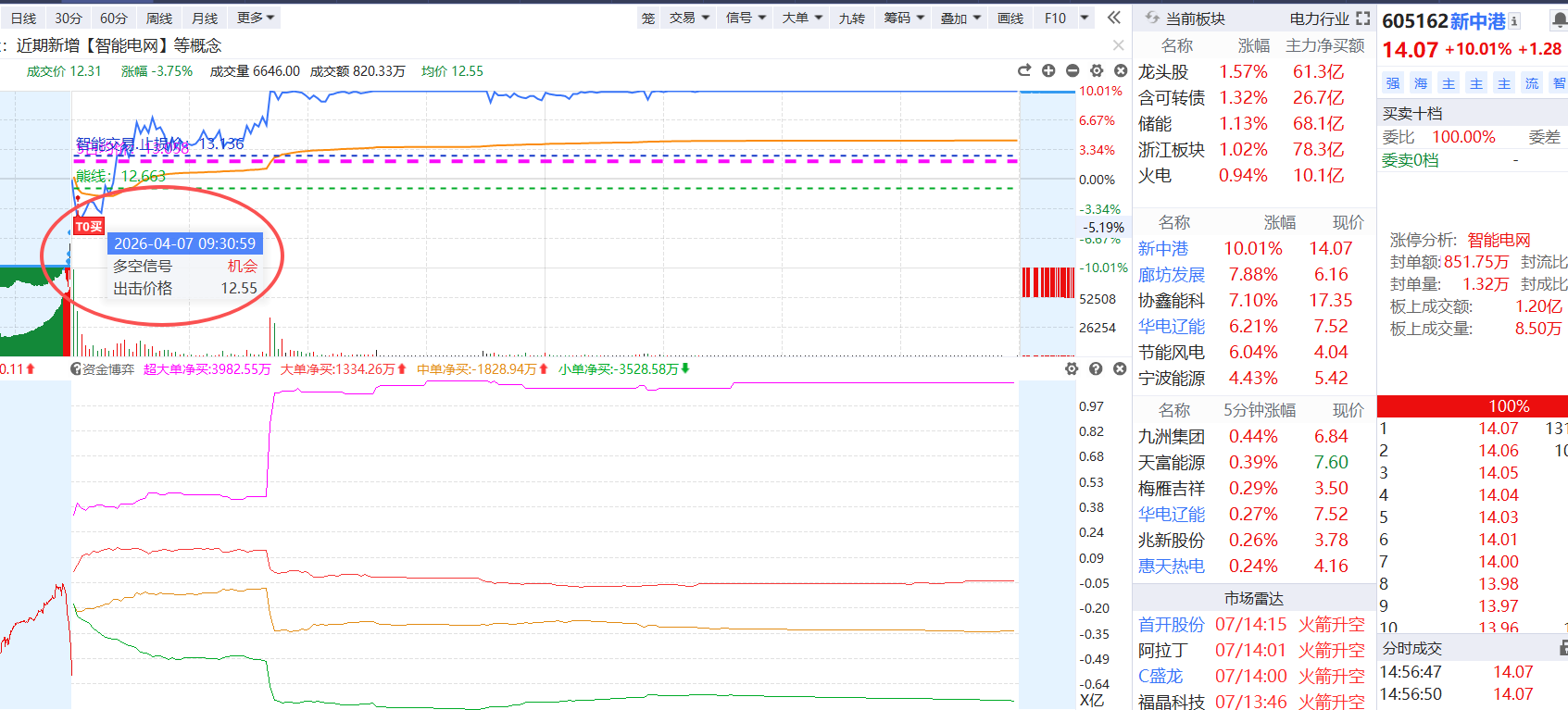The height and width of the screenshot is (710, 1568).
Task: Open the 廊坊发展 stock link
Action: (1172, 275)
